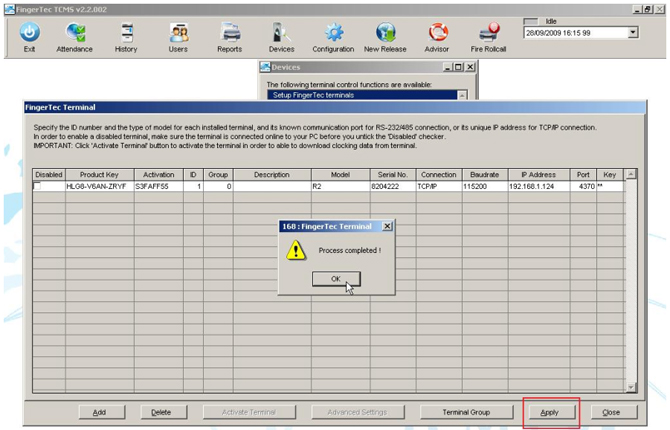This screenshot has height=430, width=670.
Task: Untick the Disabled checkbox for terminal 1
Action: click(x=38, y=186)
